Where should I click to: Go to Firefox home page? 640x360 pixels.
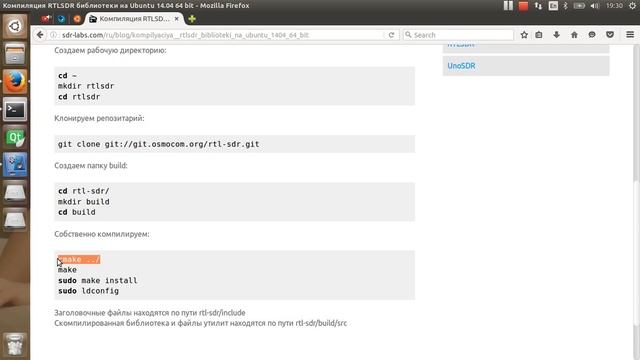coord(574,35)
